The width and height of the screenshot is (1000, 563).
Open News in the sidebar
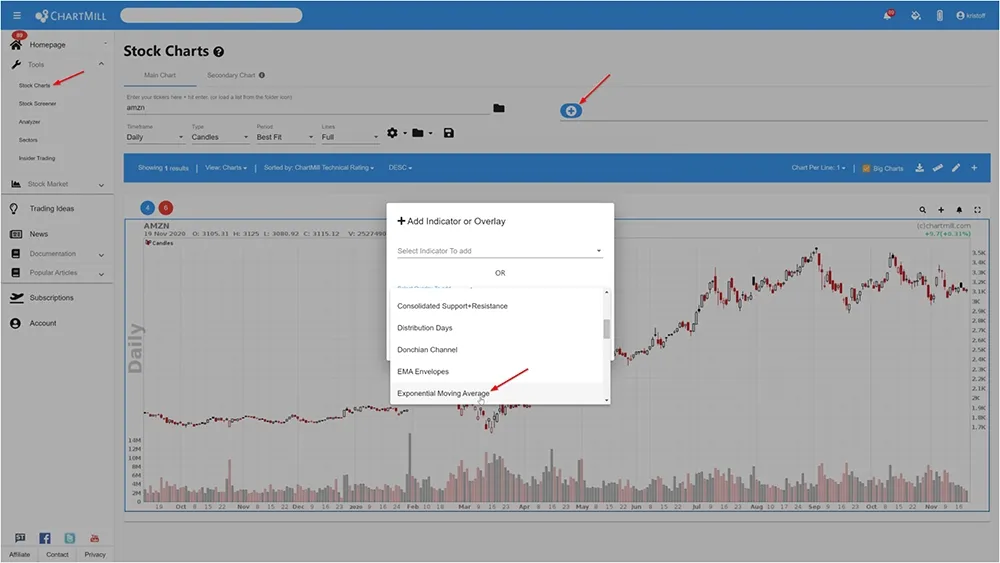pyautogui.click(x=38, y=234)
